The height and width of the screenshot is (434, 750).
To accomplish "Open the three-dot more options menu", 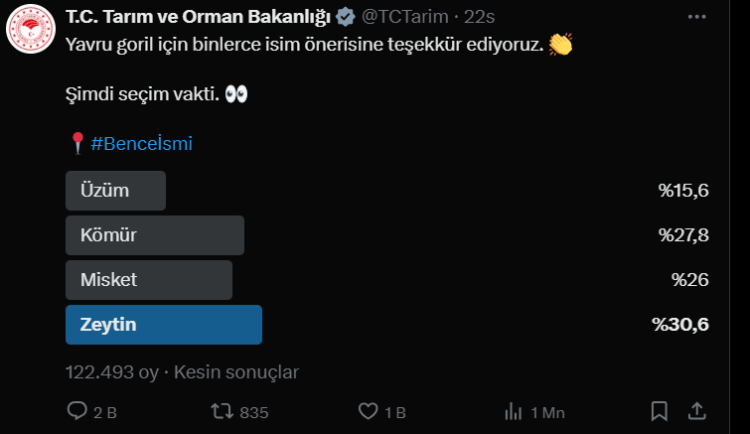I will pos(697,17).
